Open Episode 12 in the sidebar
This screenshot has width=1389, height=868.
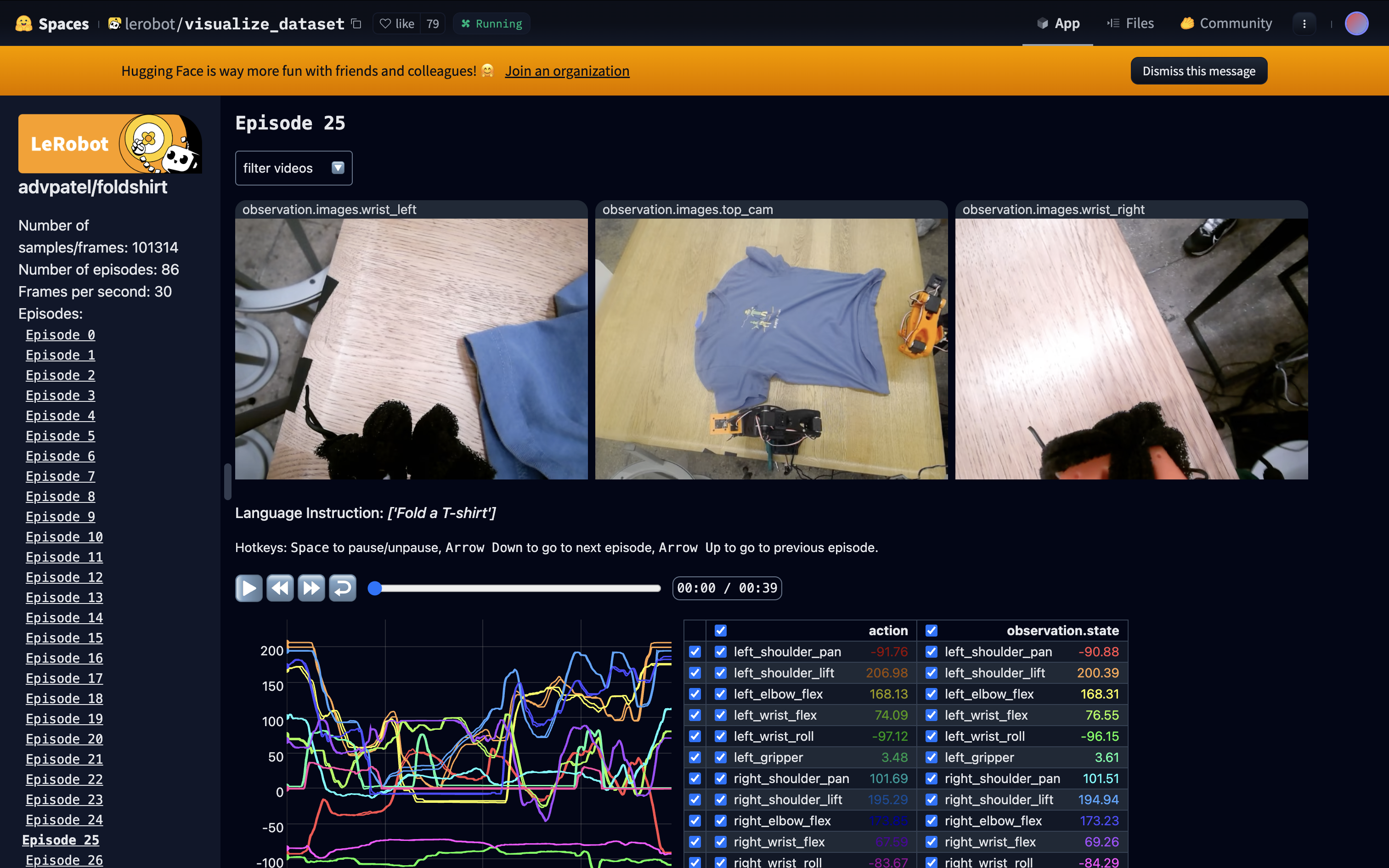pyautogui.click(x=64, y=577)
